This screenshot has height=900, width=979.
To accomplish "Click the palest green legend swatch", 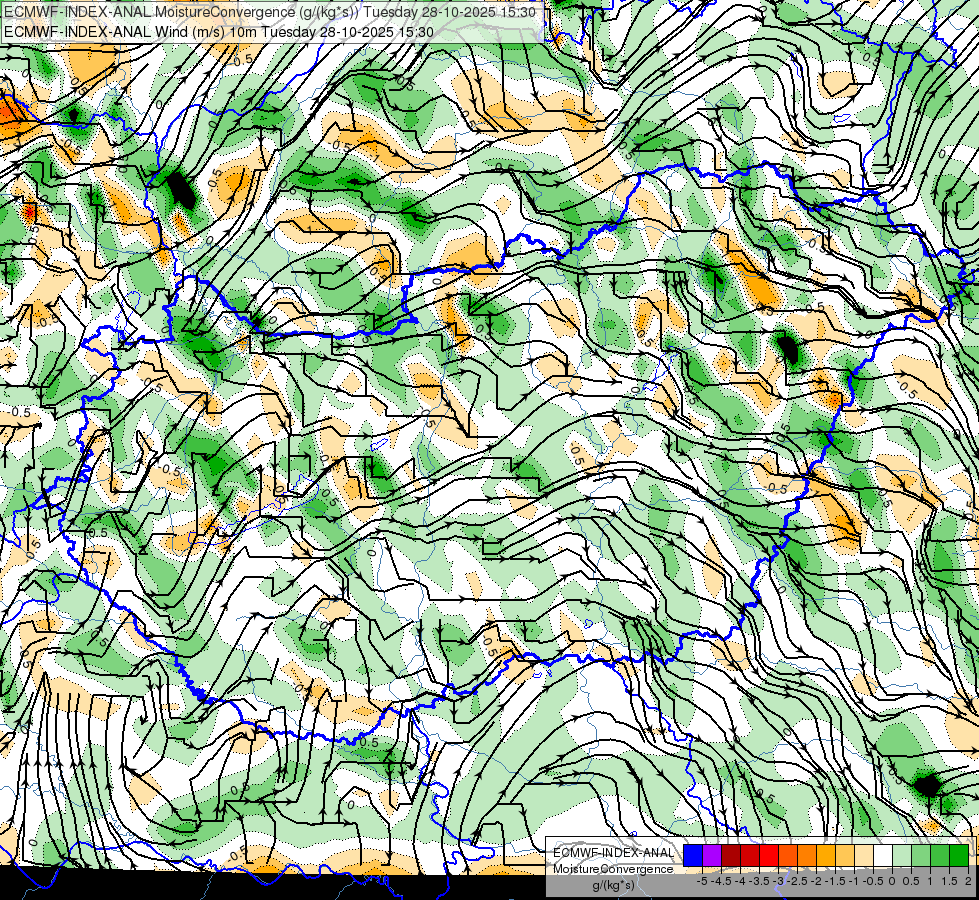I will click(x=902, y=855).
